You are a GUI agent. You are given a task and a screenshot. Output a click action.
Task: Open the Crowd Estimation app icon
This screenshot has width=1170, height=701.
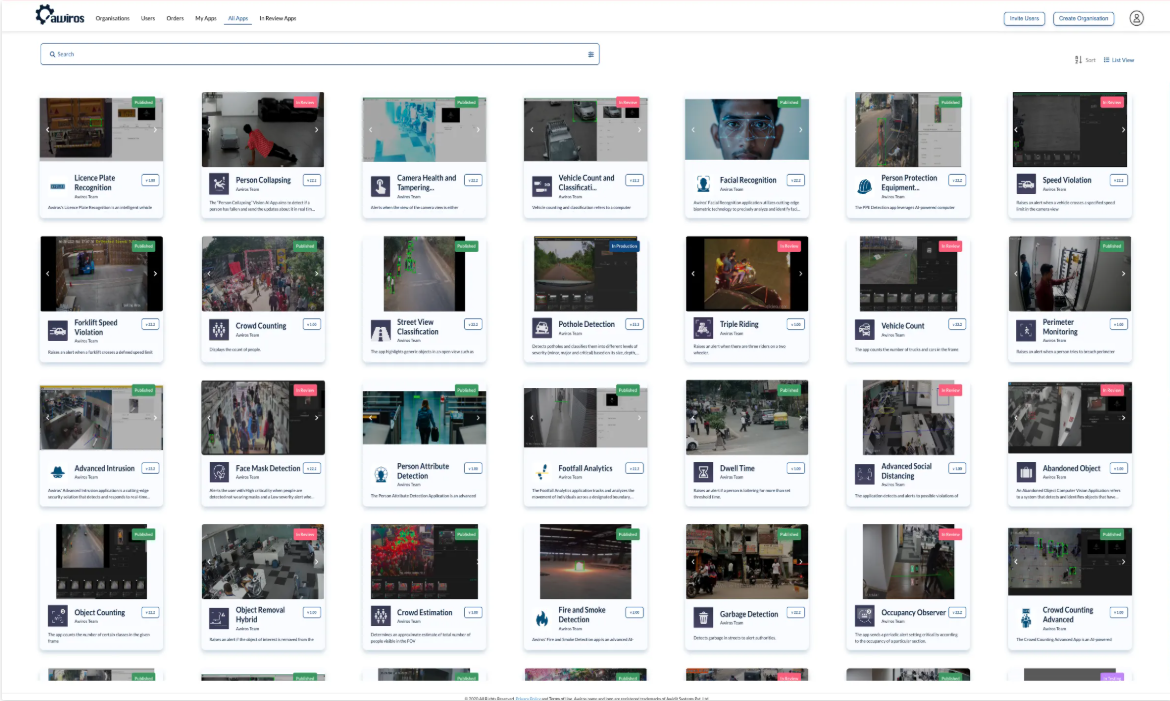click(381, 616)
